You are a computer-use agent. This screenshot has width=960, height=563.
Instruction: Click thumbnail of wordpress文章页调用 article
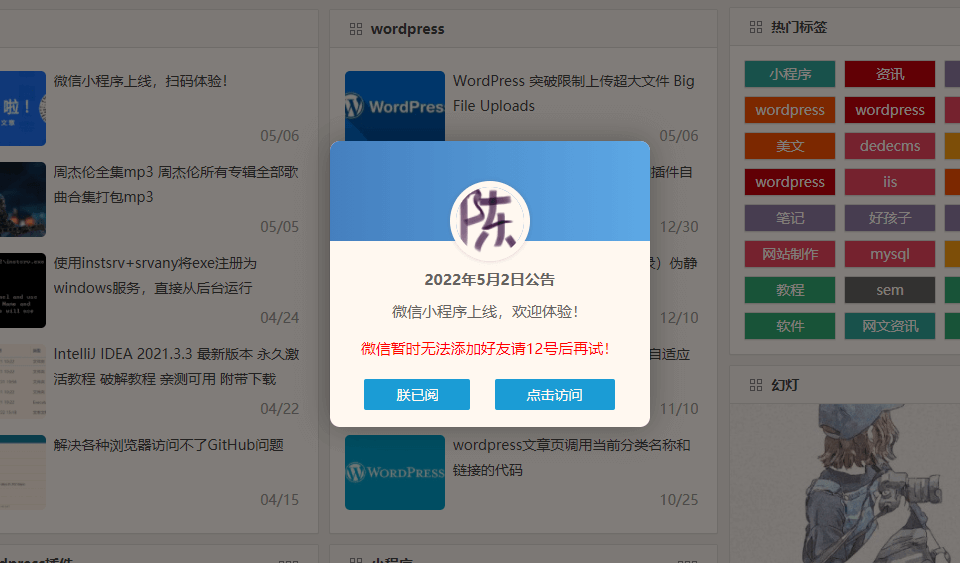click(x=395, y=472)
